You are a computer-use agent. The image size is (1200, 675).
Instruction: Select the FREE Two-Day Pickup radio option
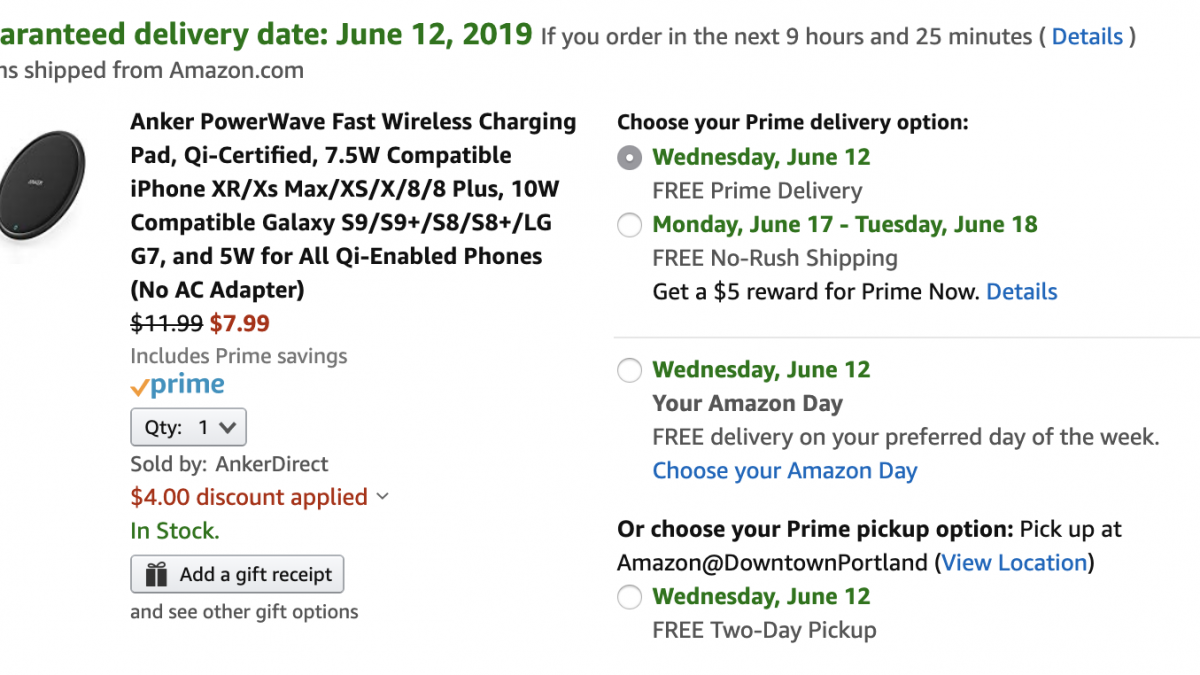click(x=629, y=598)
